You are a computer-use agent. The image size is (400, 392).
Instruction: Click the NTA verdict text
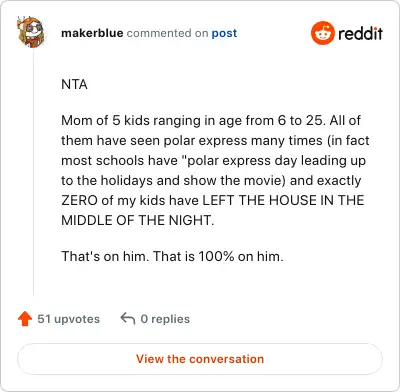[x=74, y=84]
